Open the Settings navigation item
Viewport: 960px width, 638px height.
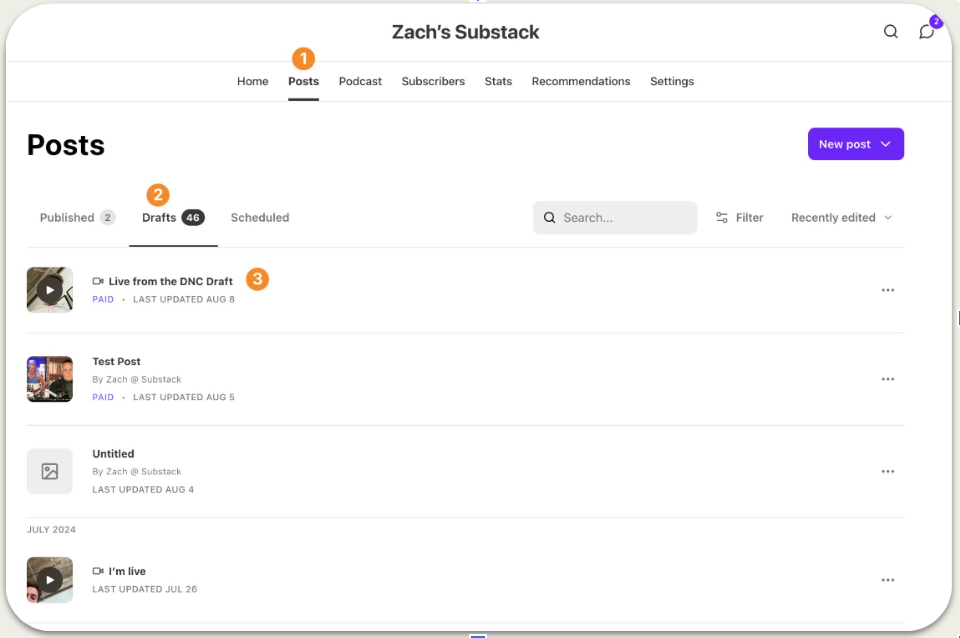(672, 81)
